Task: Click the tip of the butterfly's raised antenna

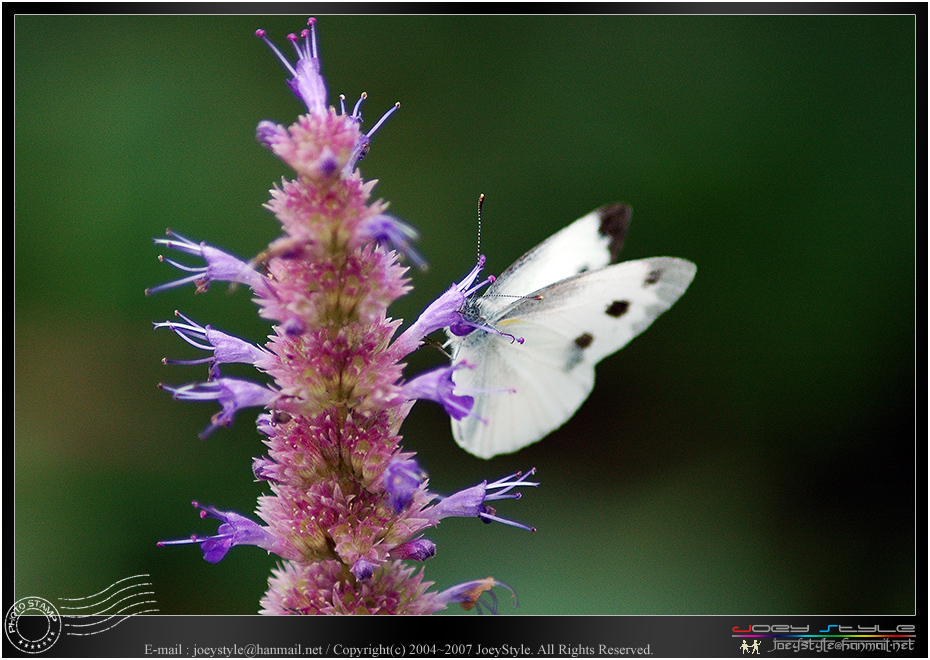Action: click(481, 198)
